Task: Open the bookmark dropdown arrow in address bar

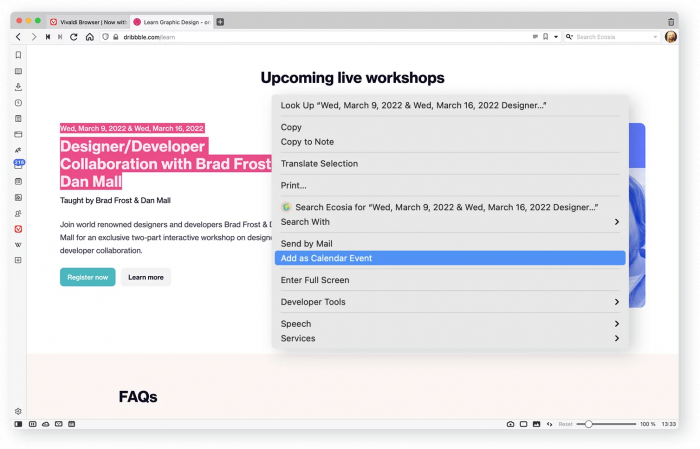Action: [556, 36]
